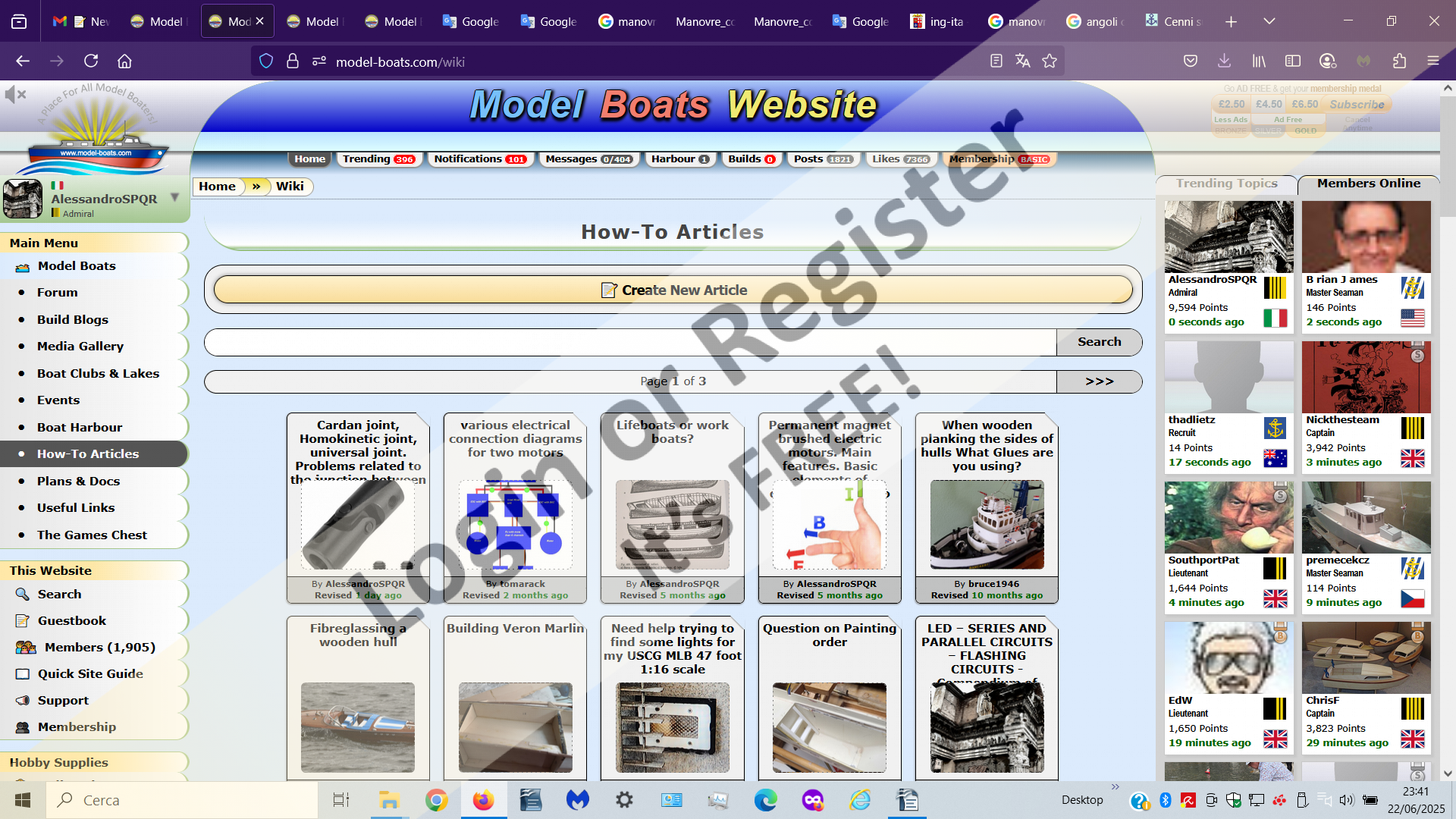Toggle Firefox reader view icon
This screenshot has height=819, width=1456.
pyautogui.click(x=996, y=61)
